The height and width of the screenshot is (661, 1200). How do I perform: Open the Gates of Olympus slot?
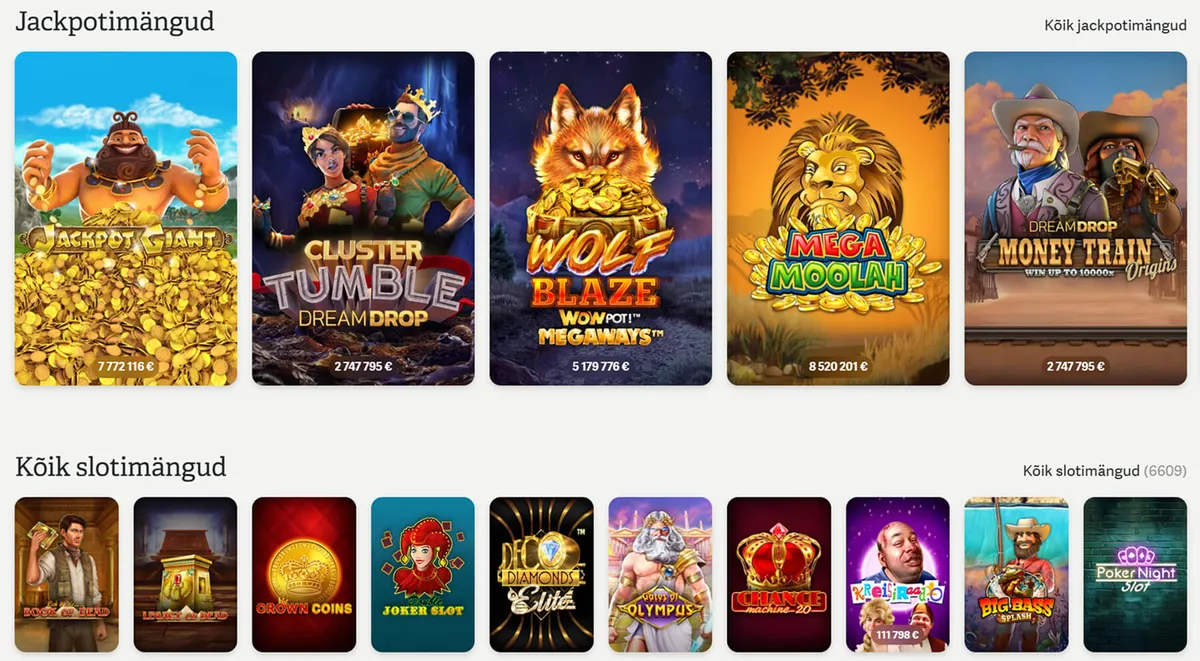coord(660,575)
